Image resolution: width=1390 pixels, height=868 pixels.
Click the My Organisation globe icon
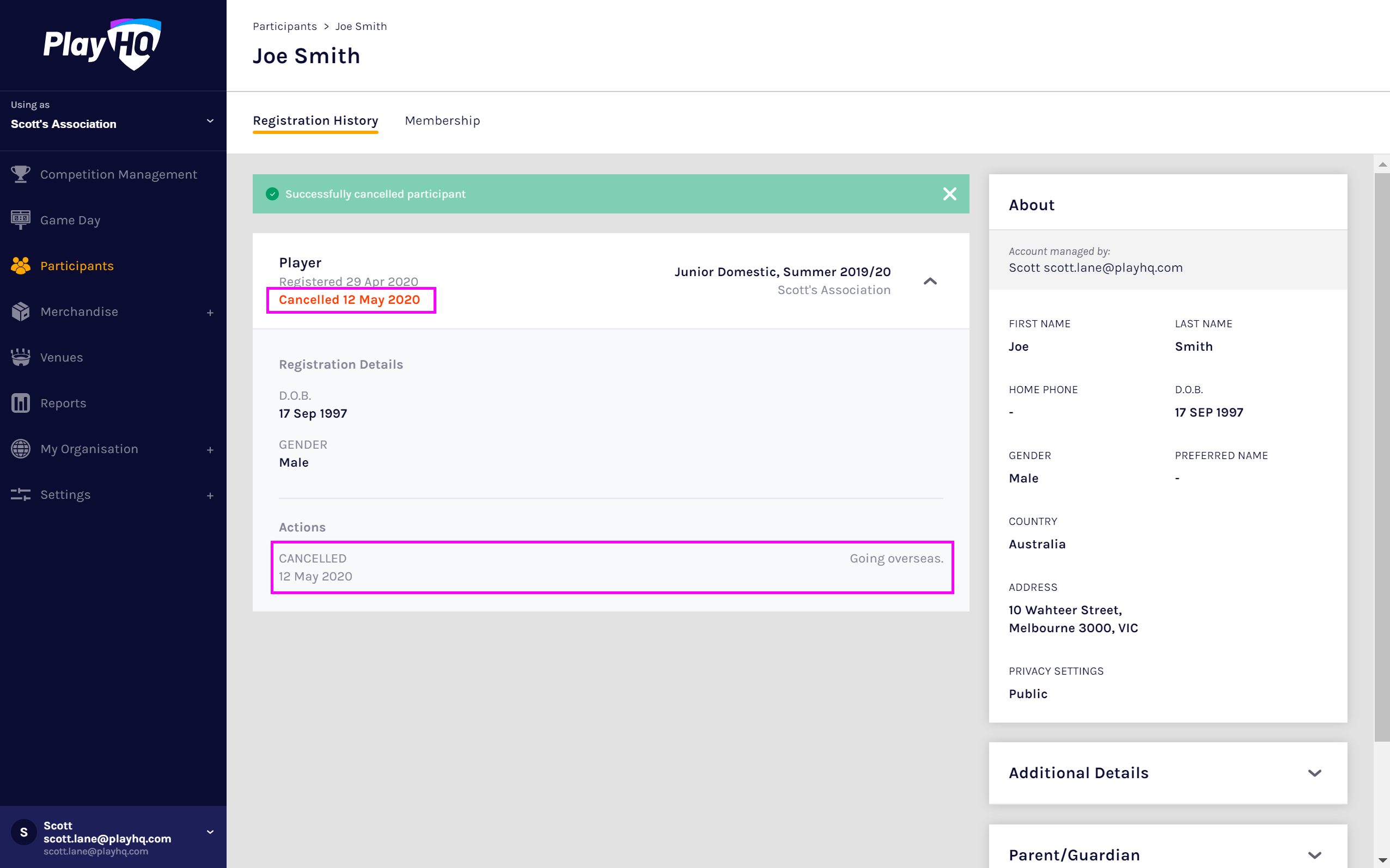(x=21, y=449)
